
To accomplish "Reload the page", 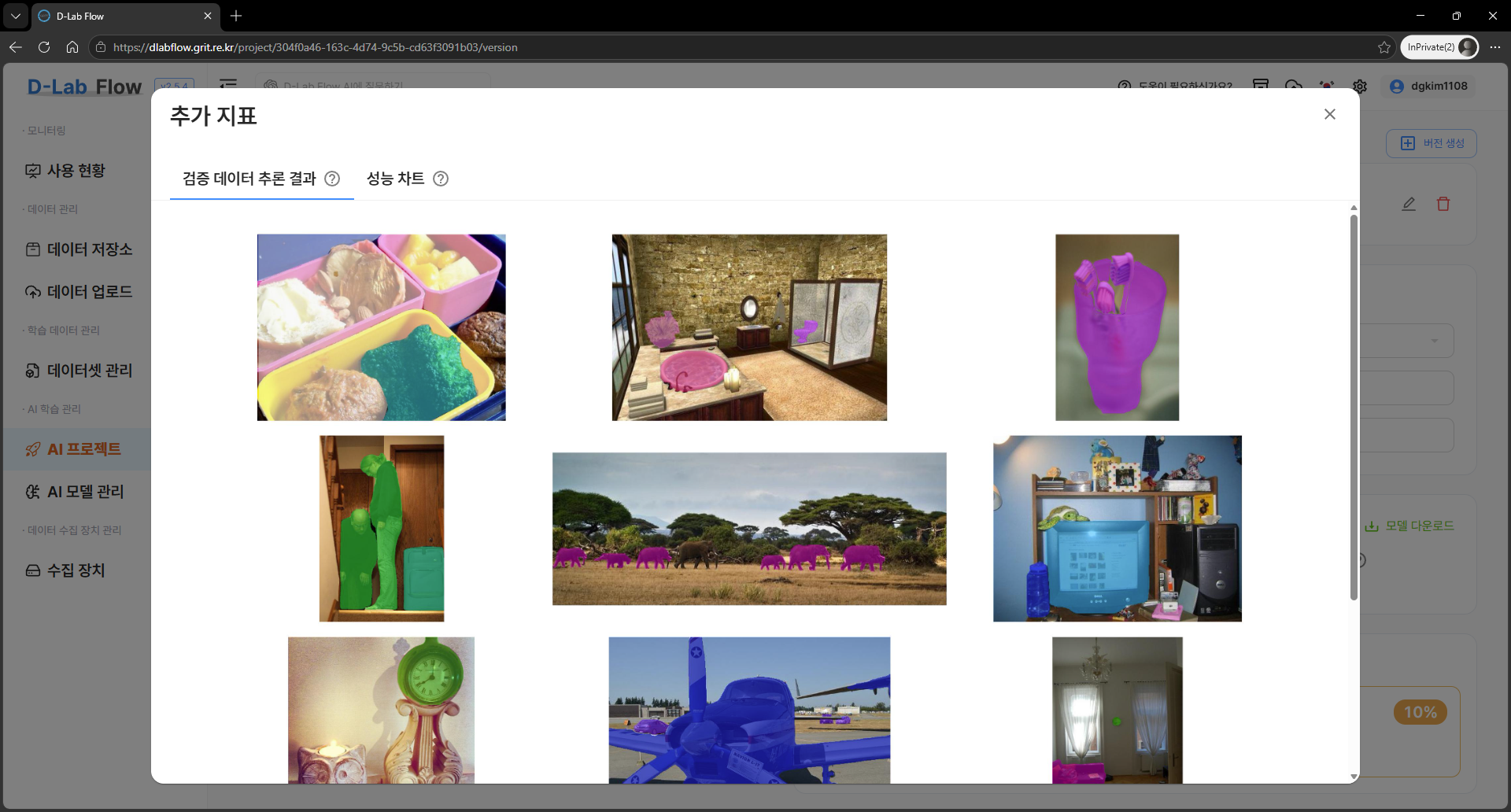I will point(44,47).
